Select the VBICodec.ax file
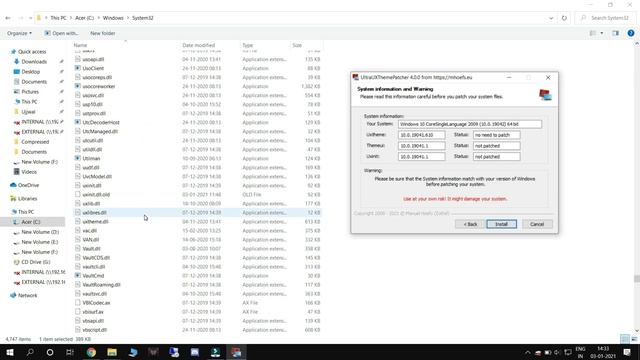This screenshot has height=360, width=640. point(96,303)
